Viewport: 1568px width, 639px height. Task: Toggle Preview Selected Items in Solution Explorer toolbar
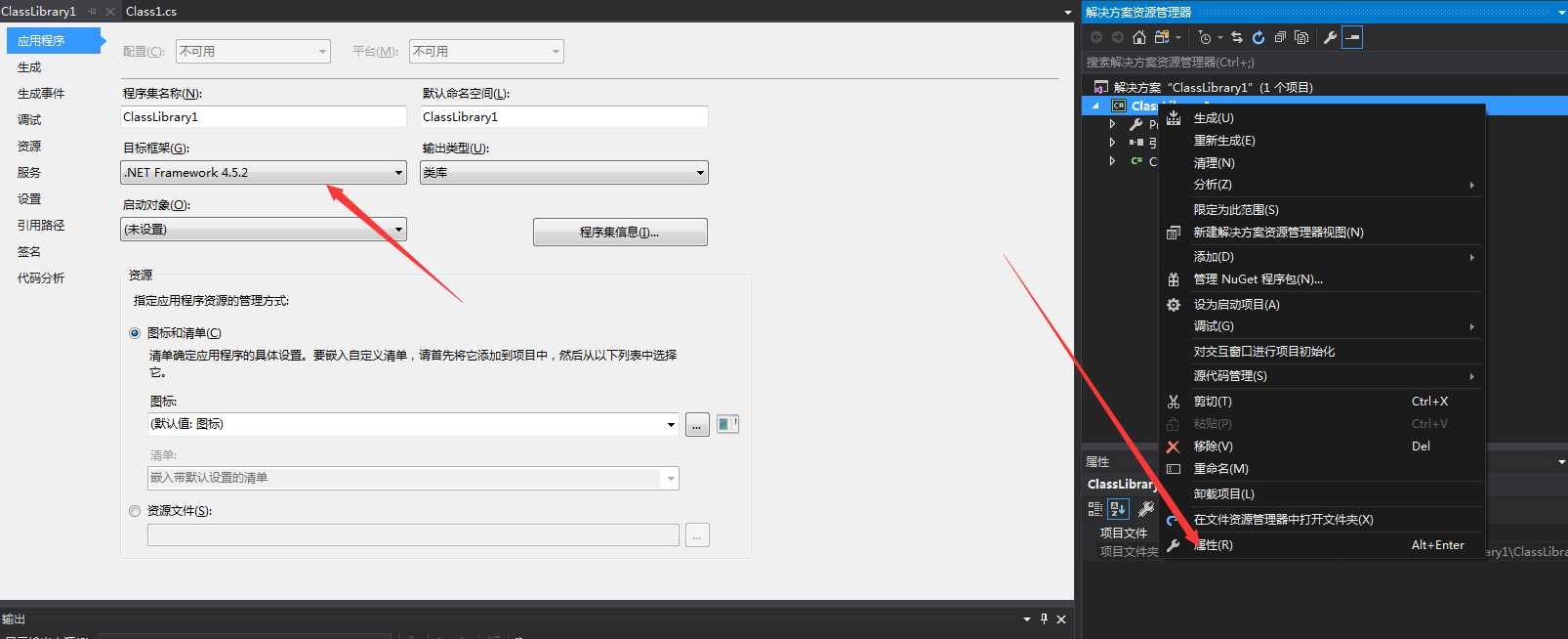pyautogui.click(x=1352, y=37)
